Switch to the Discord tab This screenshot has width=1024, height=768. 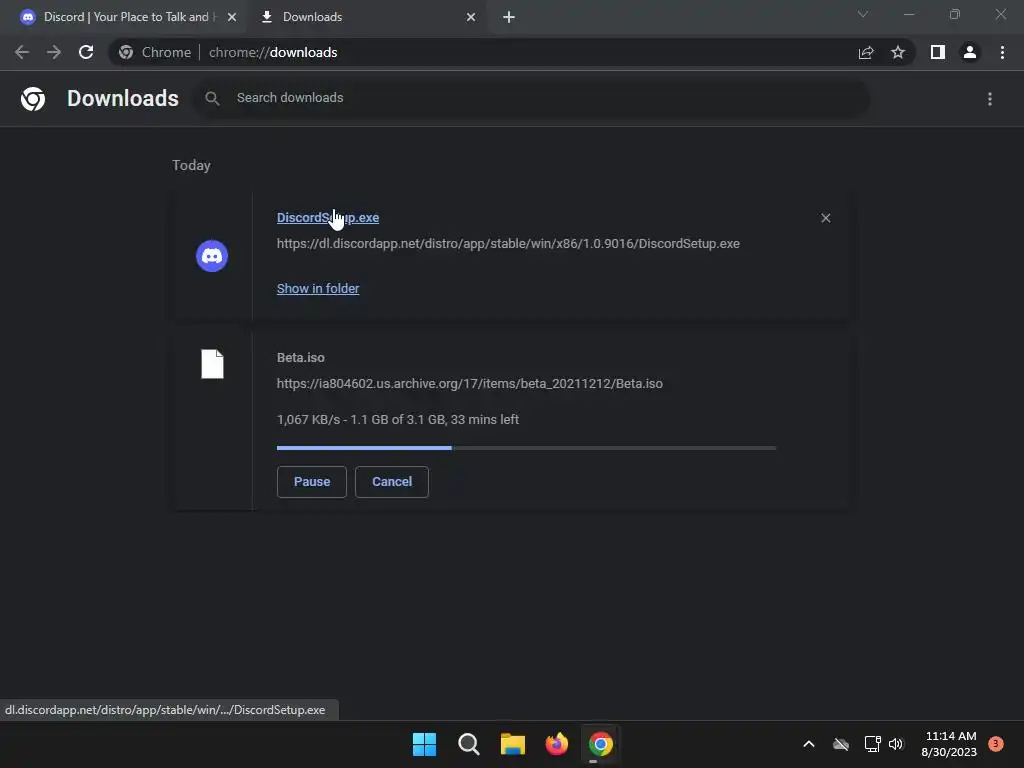coord(124,17)
